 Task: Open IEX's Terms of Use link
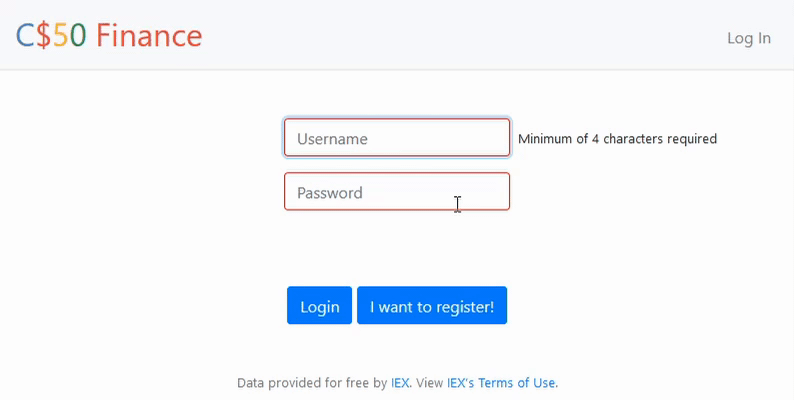pos(501,383)
